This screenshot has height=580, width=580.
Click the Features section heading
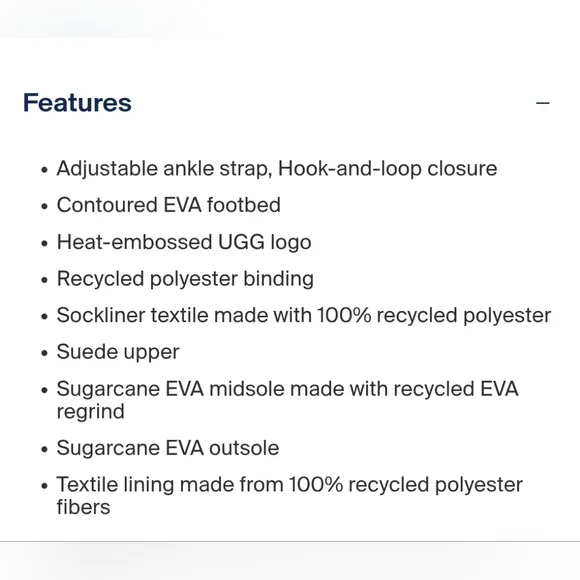tap(77, 103)
